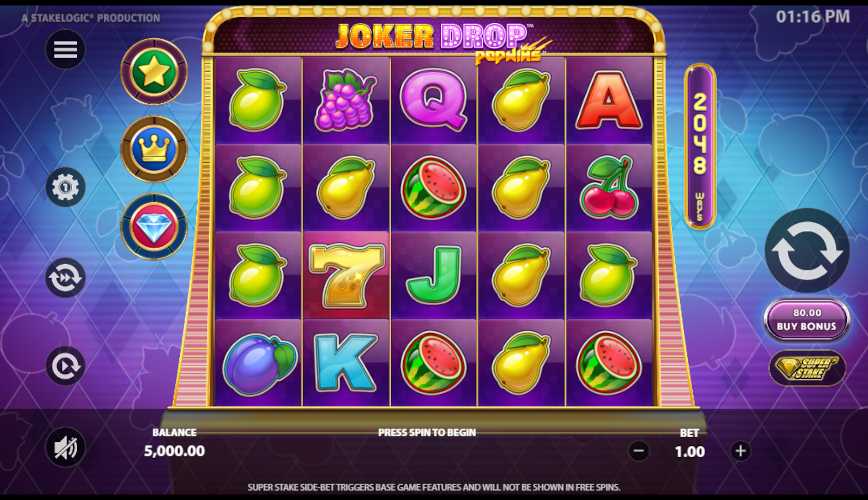
Task: Click the 80.00 Buy Bonus button
Action: click(807, 320)
